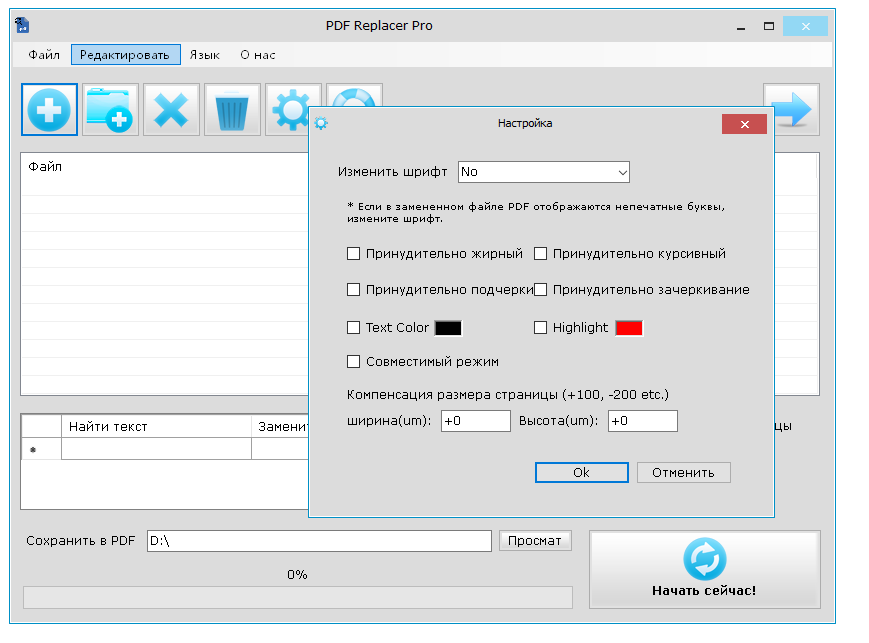Close the Настройка dialog
This screenshot has height=643, width=869.
point(744,124)
